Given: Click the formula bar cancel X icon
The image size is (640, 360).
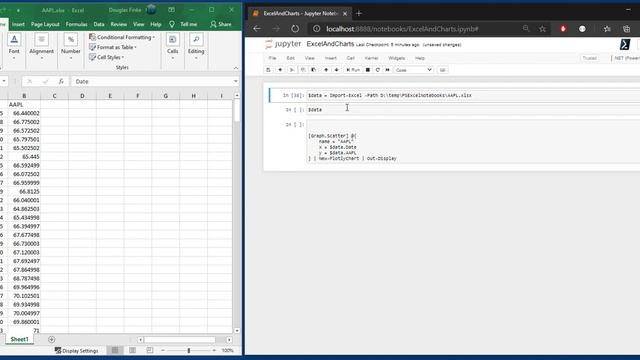Looking at the screenshot, I should (29, 81).
